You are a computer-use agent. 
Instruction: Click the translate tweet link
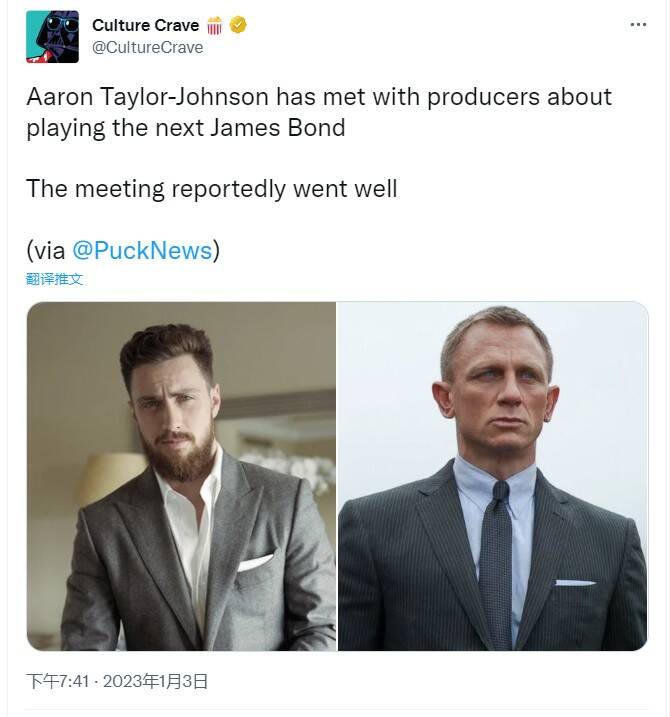(x=54, y=279)
